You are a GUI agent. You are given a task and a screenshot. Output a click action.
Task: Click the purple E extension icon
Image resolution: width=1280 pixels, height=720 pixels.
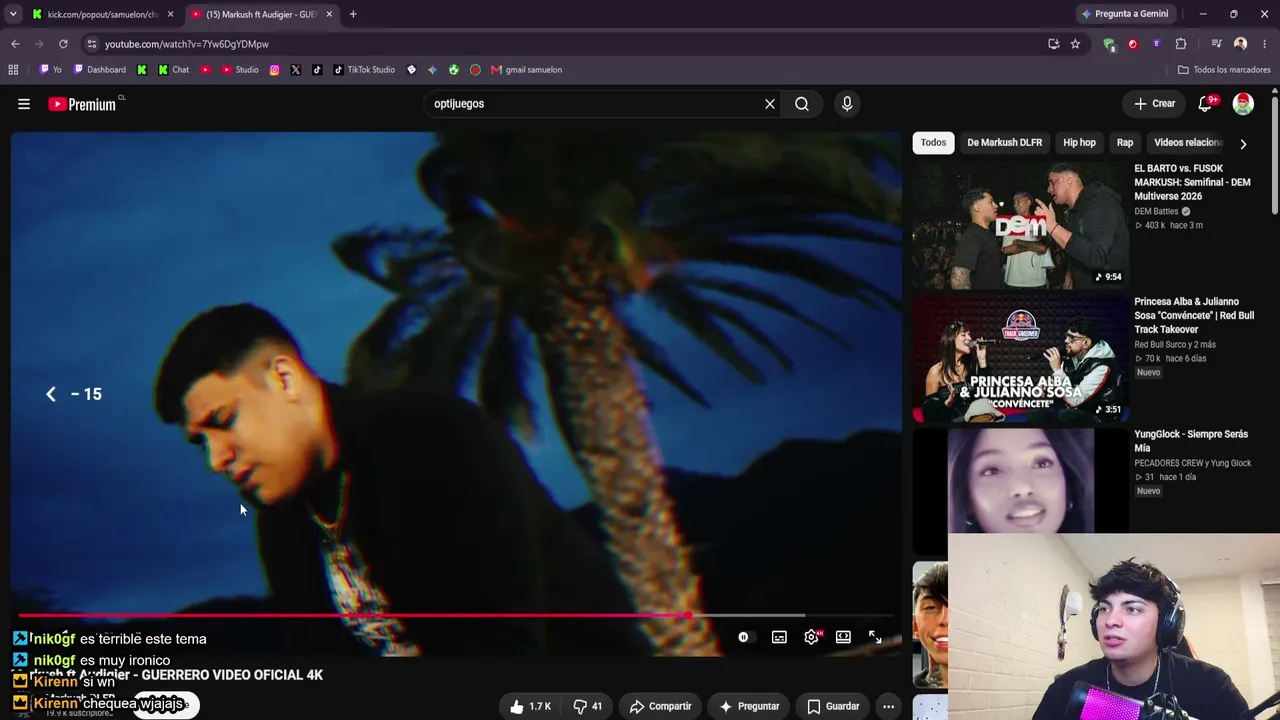1157,44
